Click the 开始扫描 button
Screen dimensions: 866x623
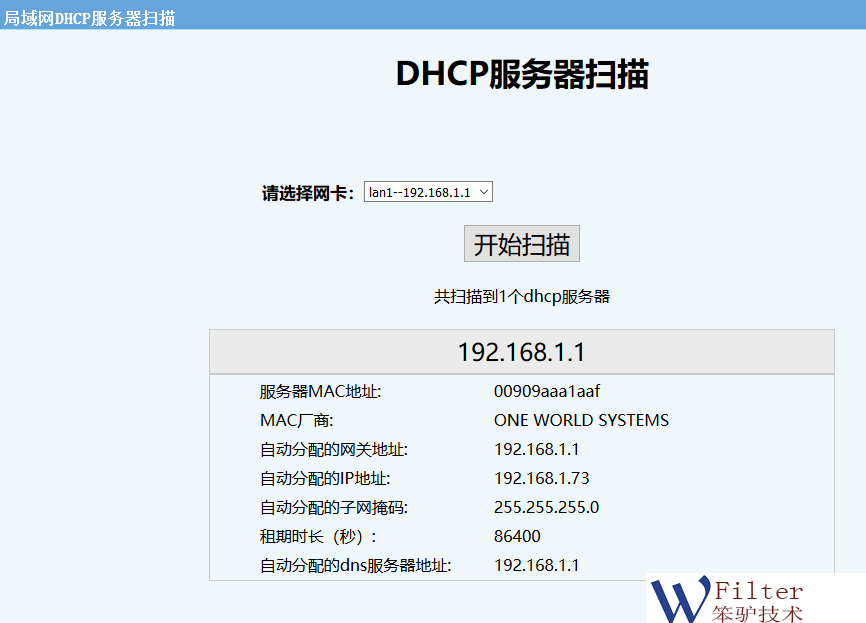521,244
